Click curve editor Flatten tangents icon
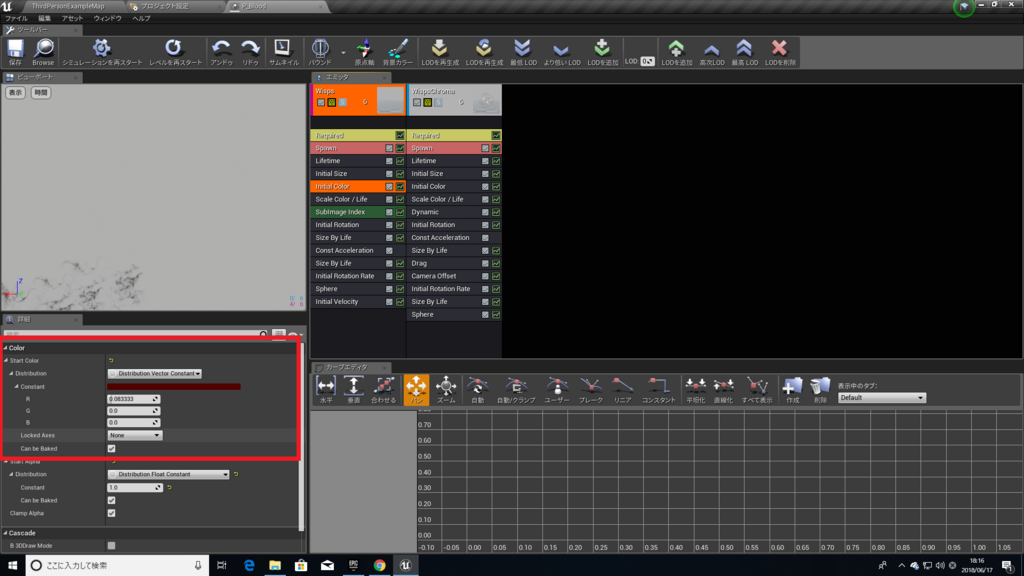The image size is (1024, 576). tap(695, 390)
